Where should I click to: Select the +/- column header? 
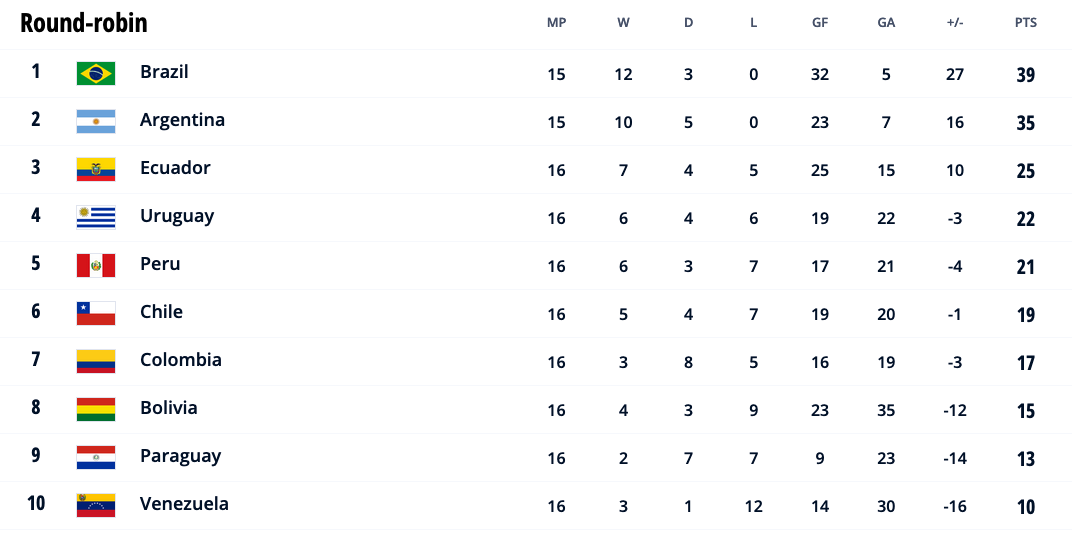coord(955,23)
